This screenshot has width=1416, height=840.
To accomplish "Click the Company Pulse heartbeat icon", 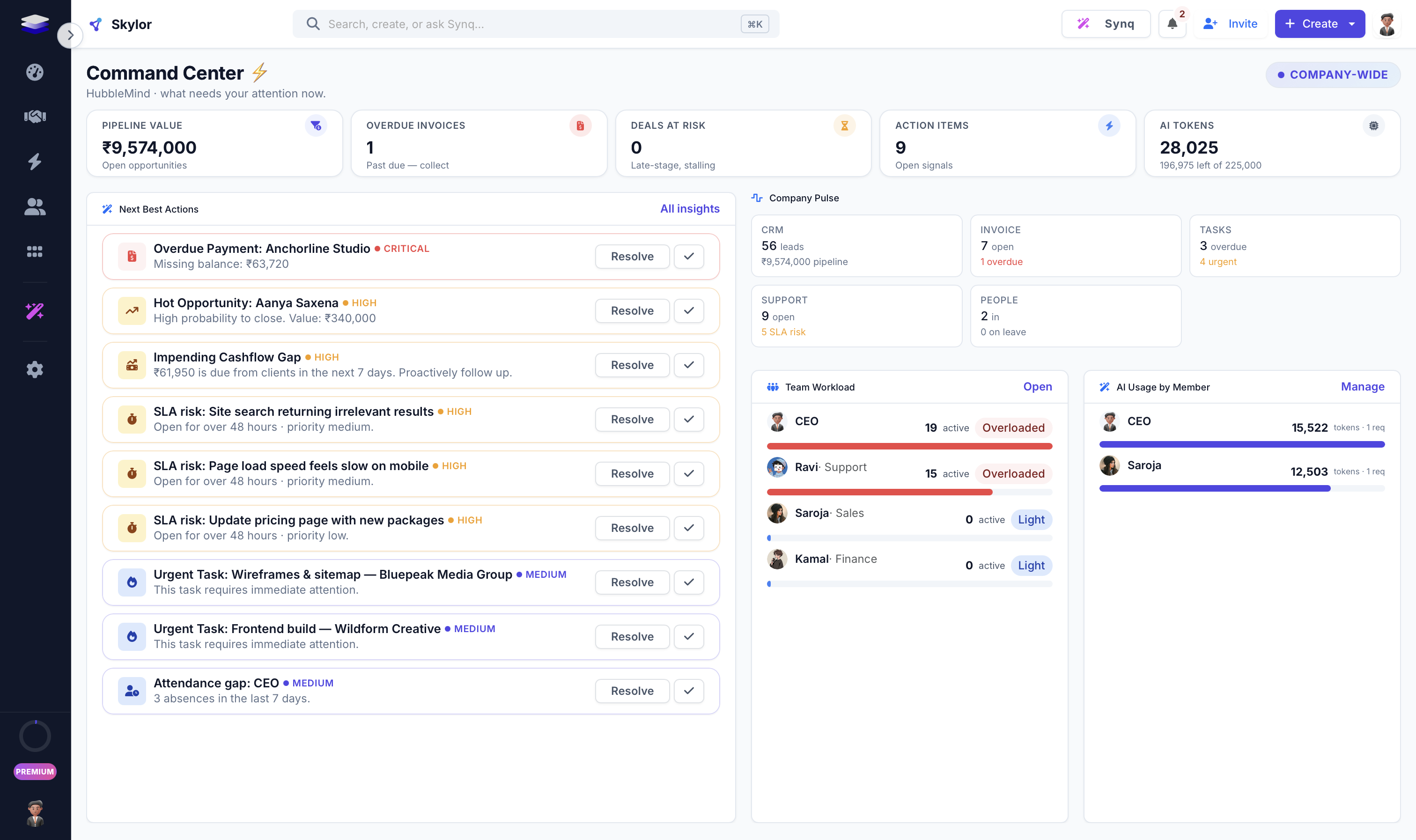I will (757, 198).
